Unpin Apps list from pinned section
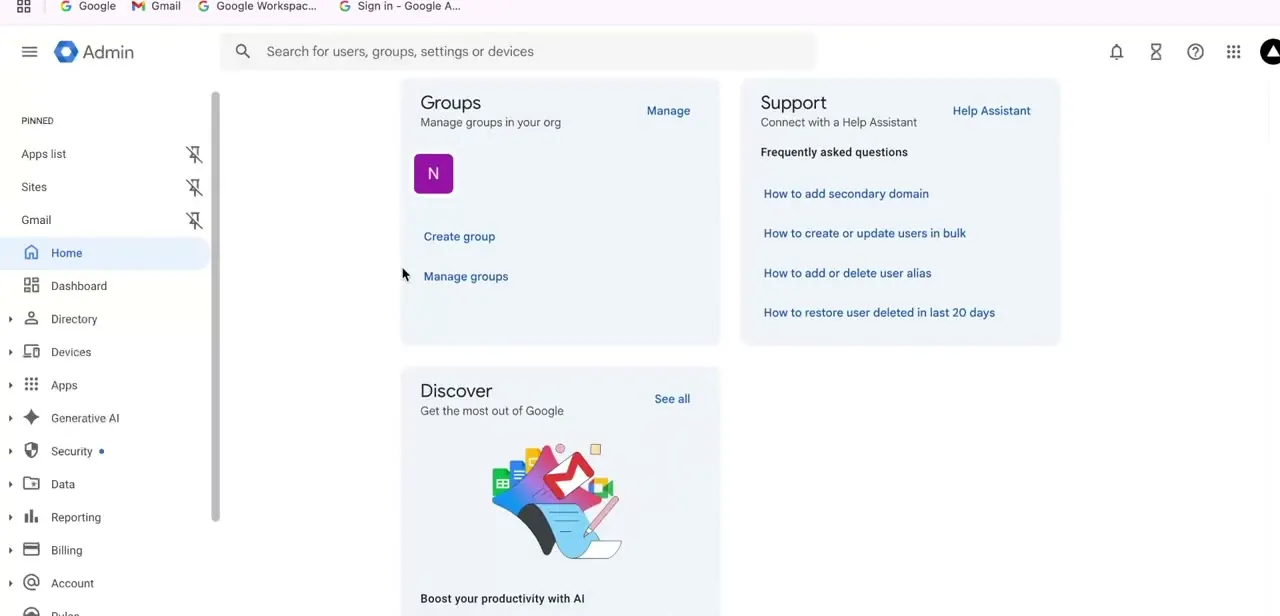1280x616 pixels. point(194,154)
